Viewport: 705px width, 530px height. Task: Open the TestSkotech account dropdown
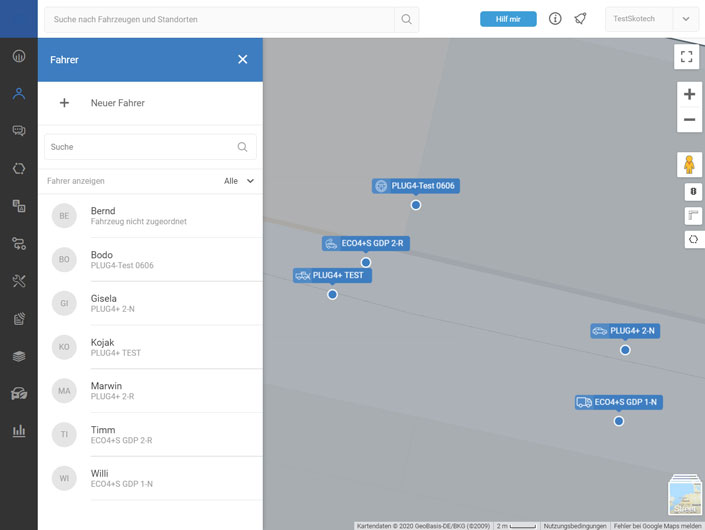(x=685, y=19)
